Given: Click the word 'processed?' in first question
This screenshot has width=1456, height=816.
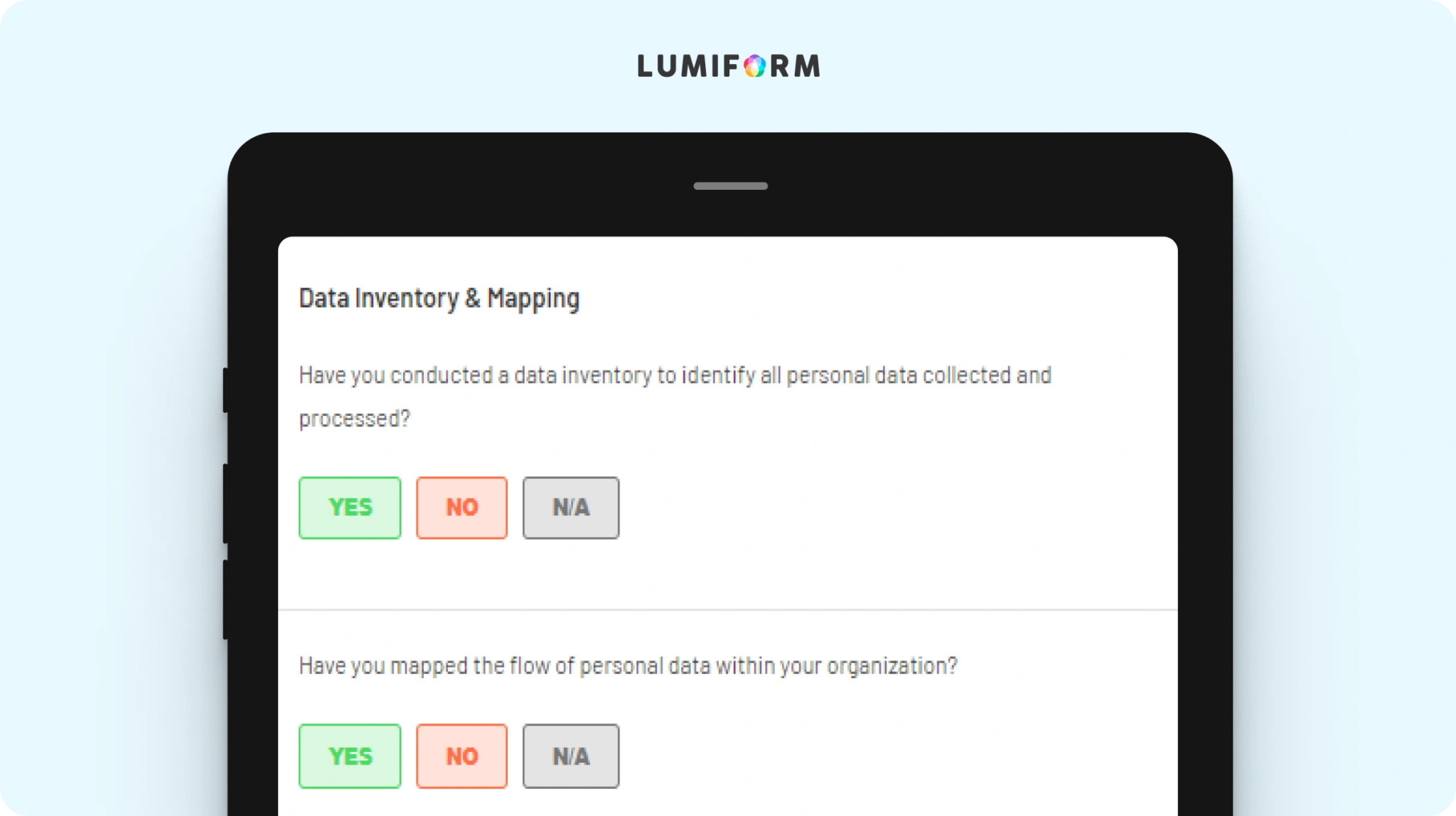Looking at the screenshot, I should [x=355, y=419].
